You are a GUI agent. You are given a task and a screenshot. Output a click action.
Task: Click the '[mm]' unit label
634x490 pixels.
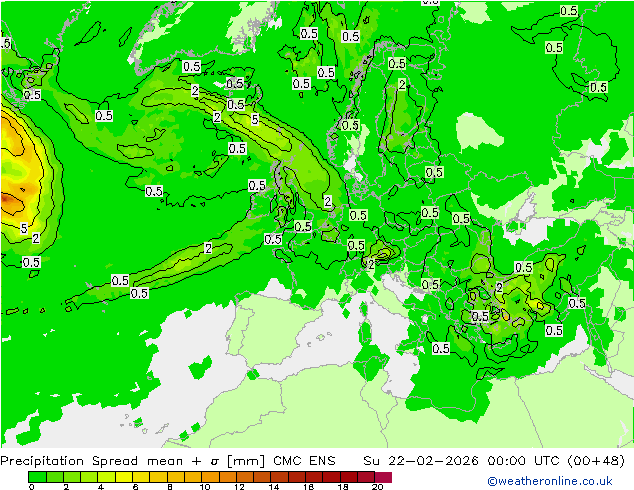(x=246, y=461)
